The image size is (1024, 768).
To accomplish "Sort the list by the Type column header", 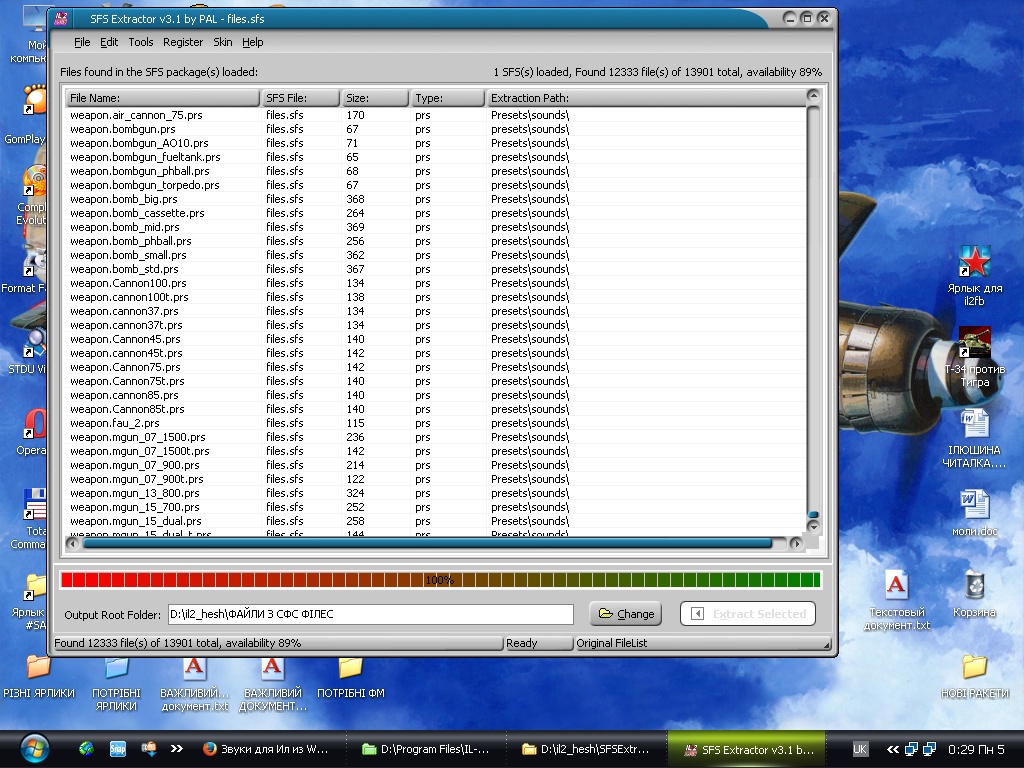I will pos(448,98).
